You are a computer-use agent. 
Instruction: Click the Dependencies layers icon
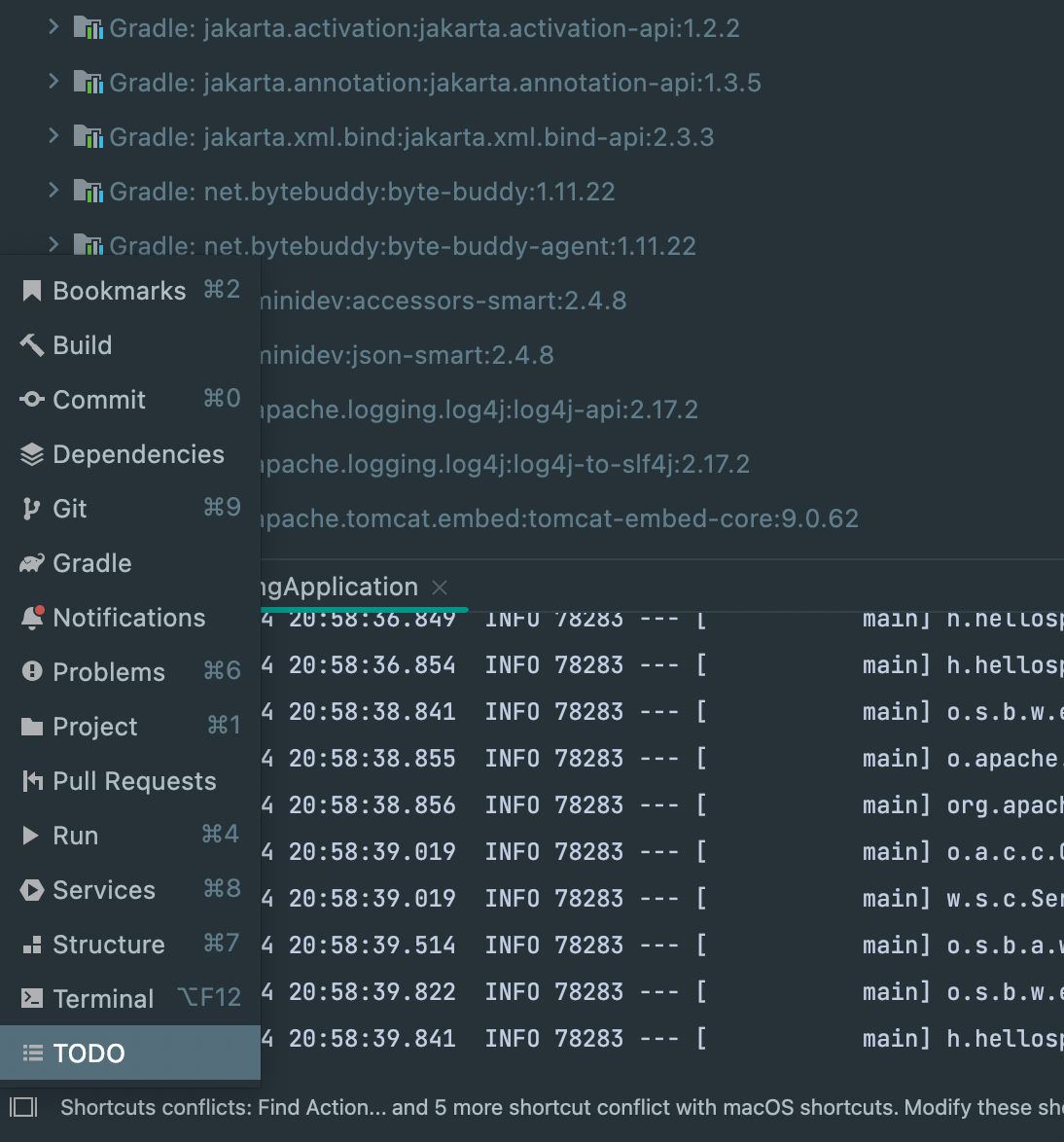(x=31, y=454)
